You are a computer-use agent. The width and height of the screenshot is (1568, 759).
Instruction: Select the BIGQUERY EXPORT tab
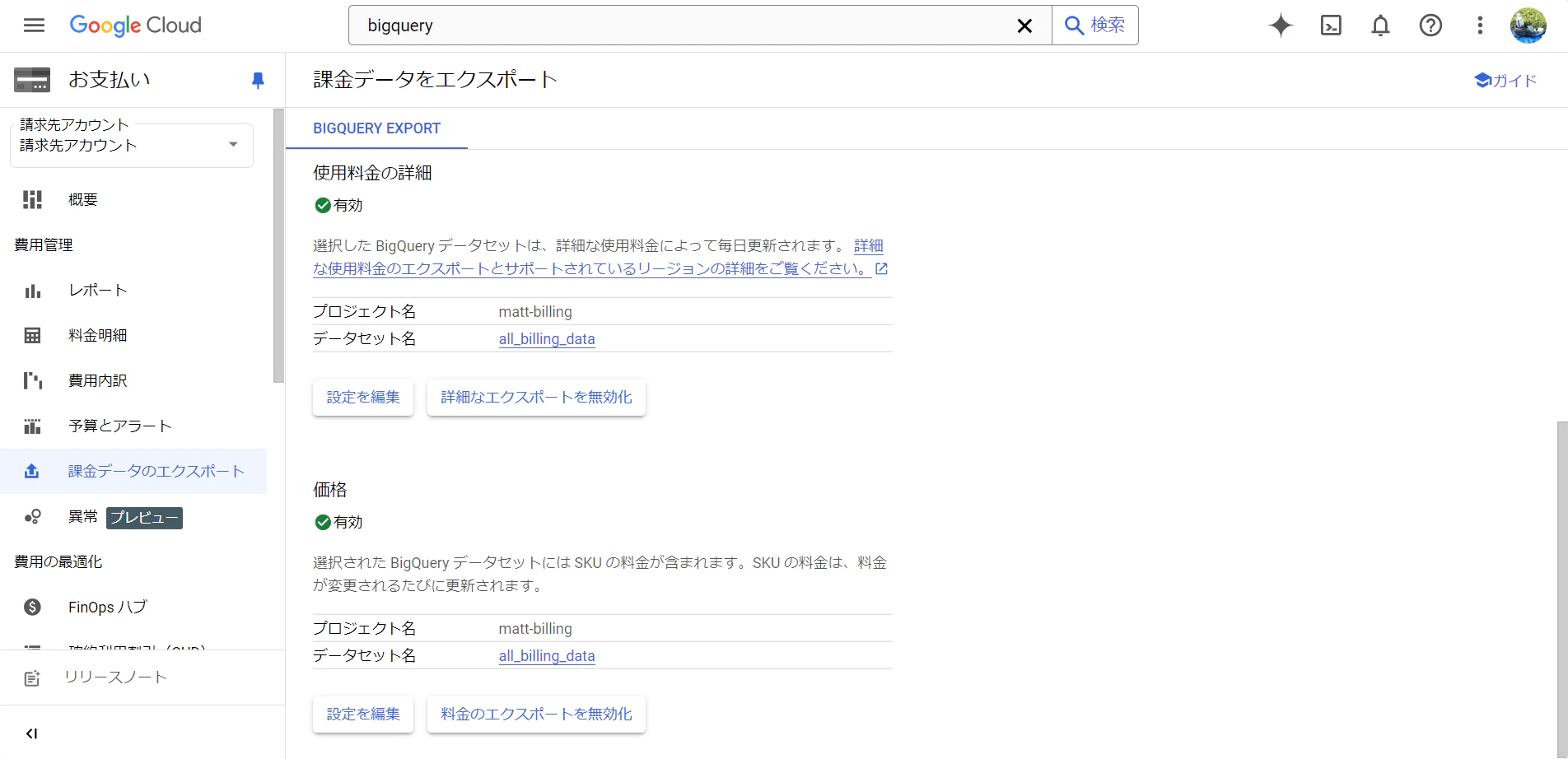tap(376, 128)
